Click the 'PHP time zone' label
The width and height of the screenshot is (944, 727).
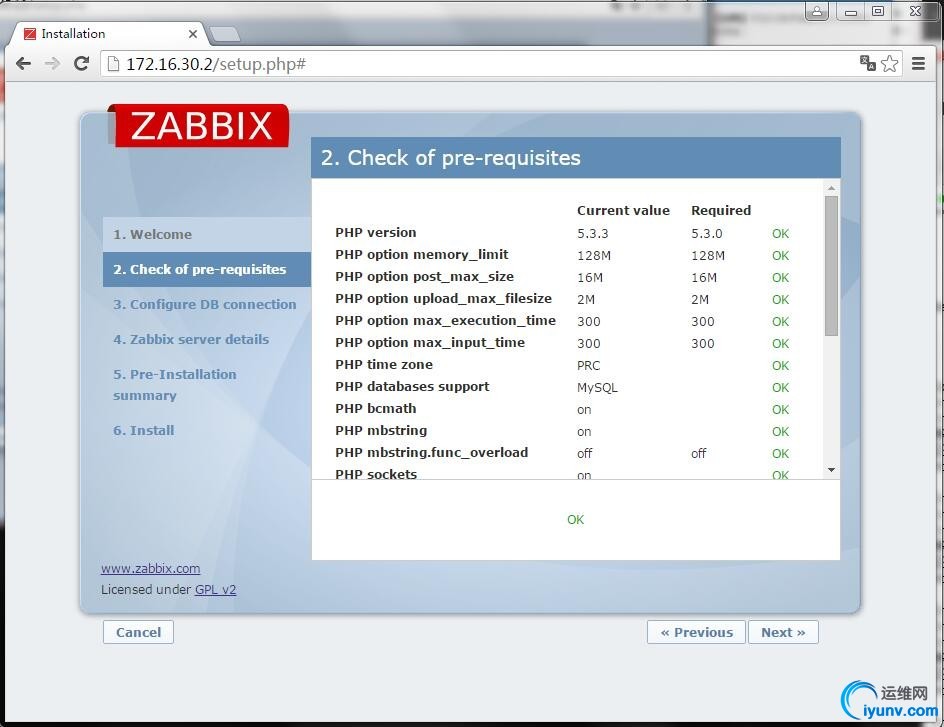tap(384, 365)
